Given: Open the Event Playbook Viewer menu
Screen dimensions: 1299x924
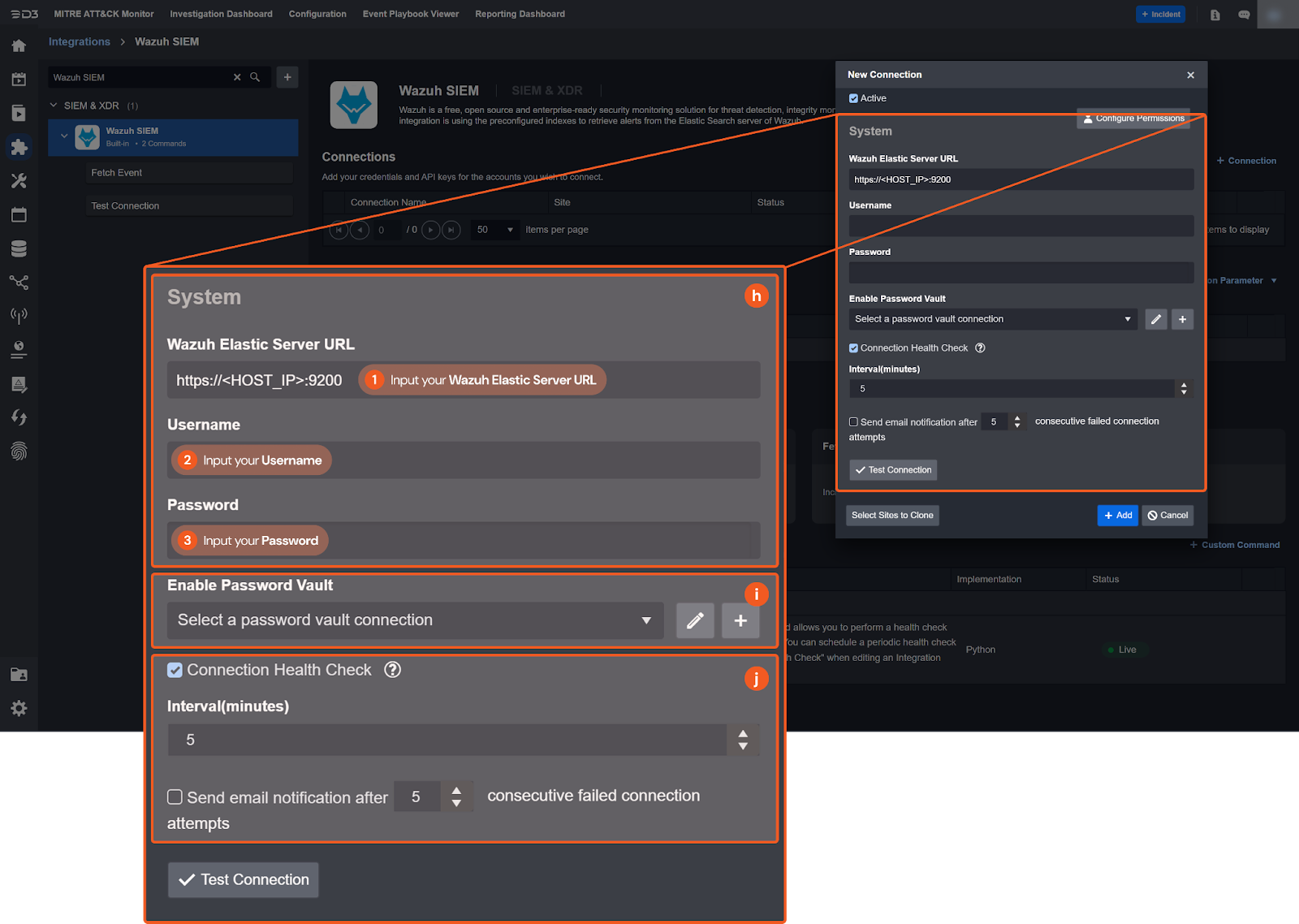Looking at the screenshot, I should 410,14.
